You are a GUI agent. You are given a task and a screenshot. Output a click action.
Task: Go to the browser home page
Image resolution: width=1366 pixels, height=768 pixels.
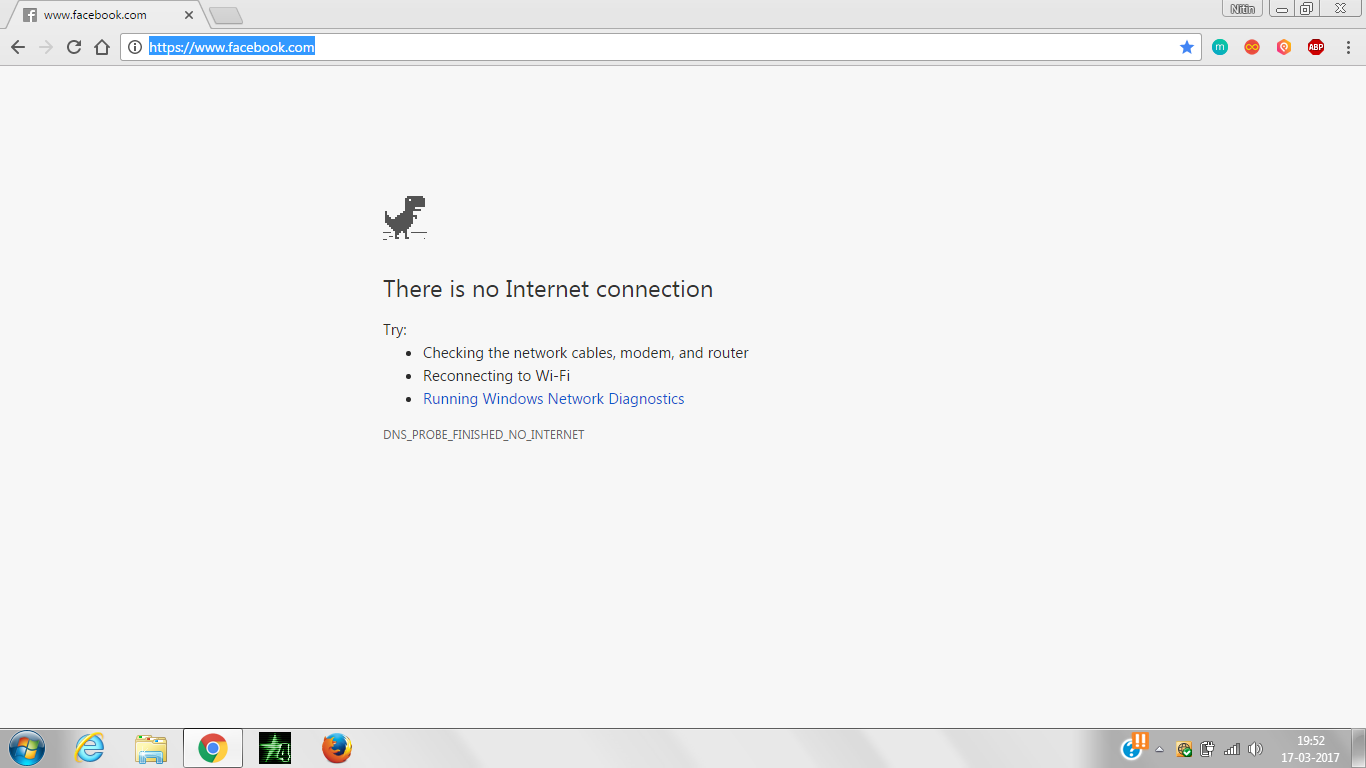click(x=101, y=47)
